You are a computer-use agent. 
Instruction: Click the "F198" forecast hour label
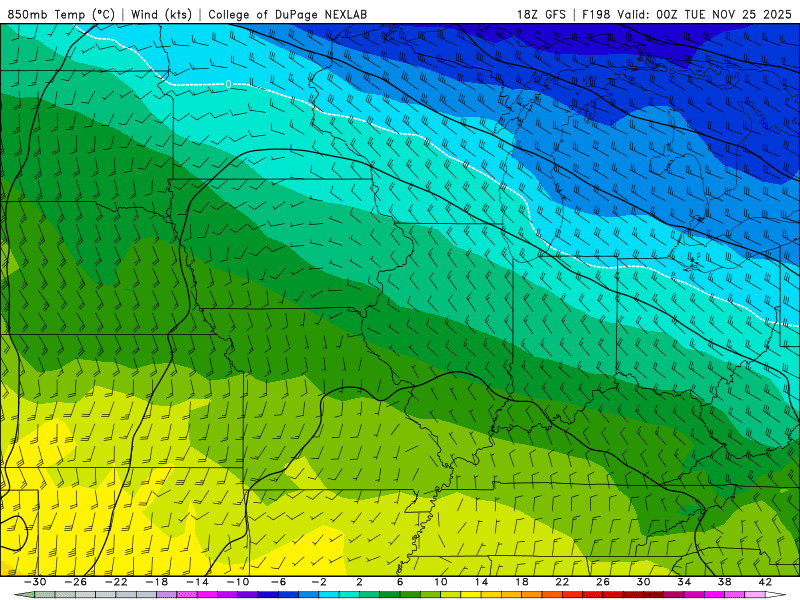tap(596, 14)
